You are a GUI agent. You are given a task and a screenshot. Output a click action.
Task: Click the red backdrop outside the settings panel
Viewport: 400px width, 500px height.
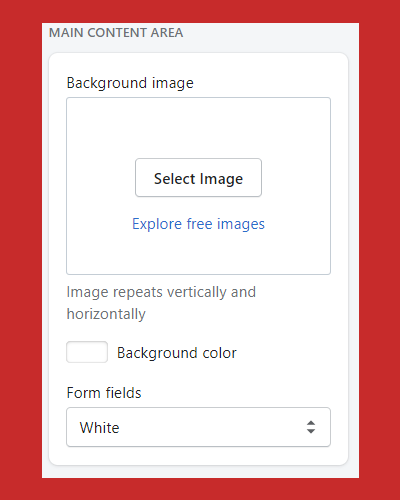[x=20, y=250]
